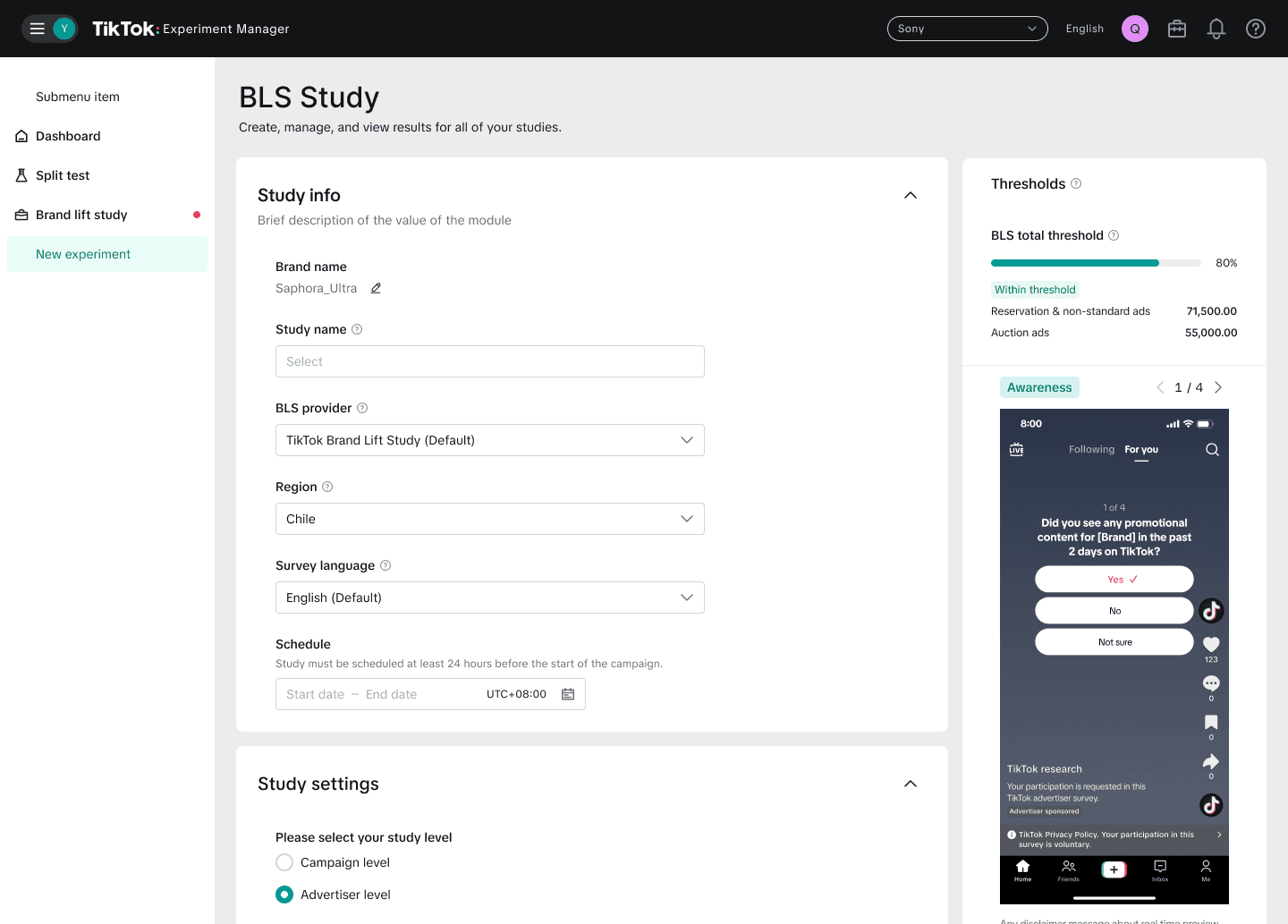
Task: Click the 71,500.00 reservation ads value
Action: [x=1212, y=311]
